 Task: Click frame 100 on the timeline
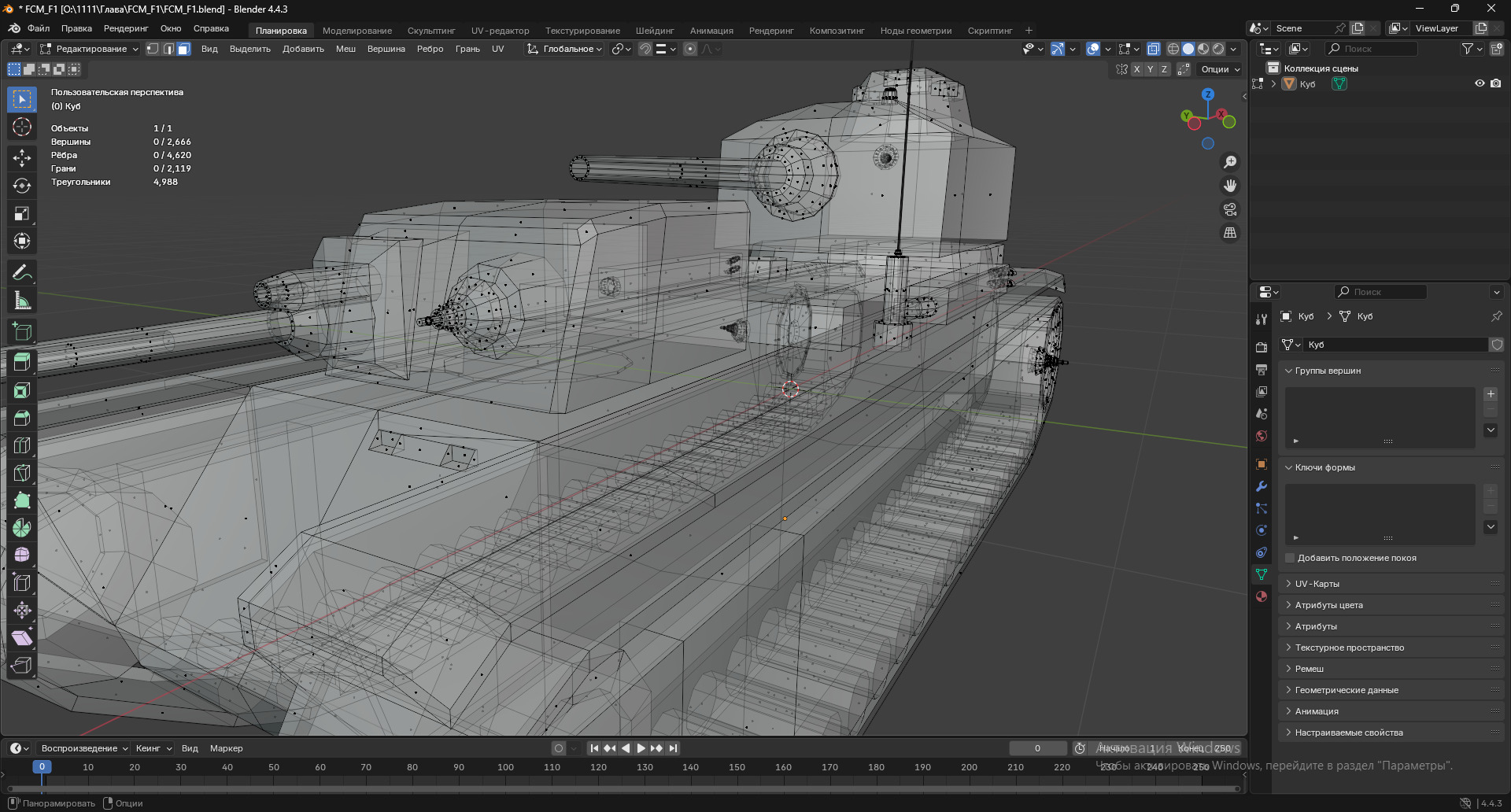[505, 767]
